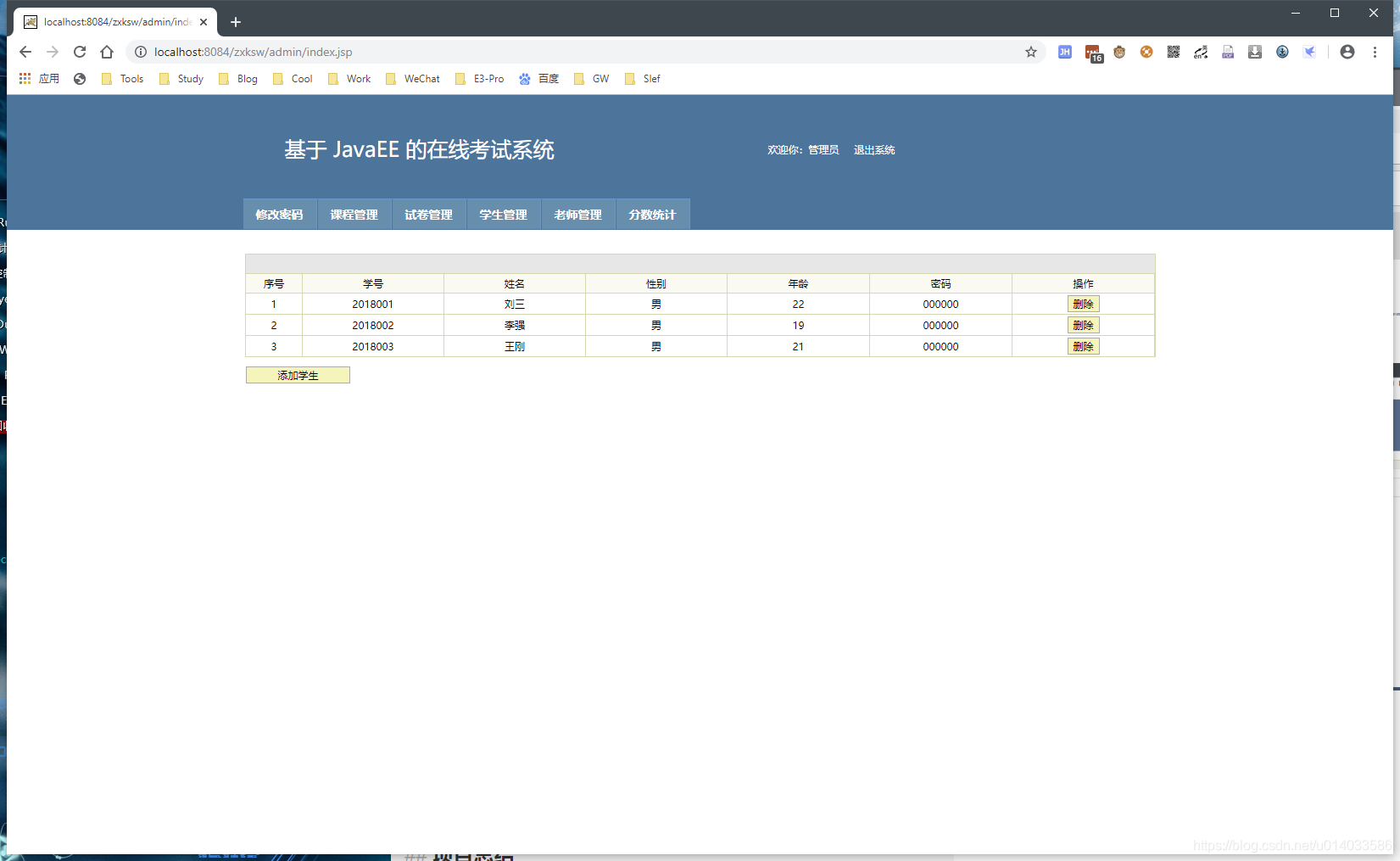Open the 百度 bookmark
The image size is (1400, 861).
point(539,79)
